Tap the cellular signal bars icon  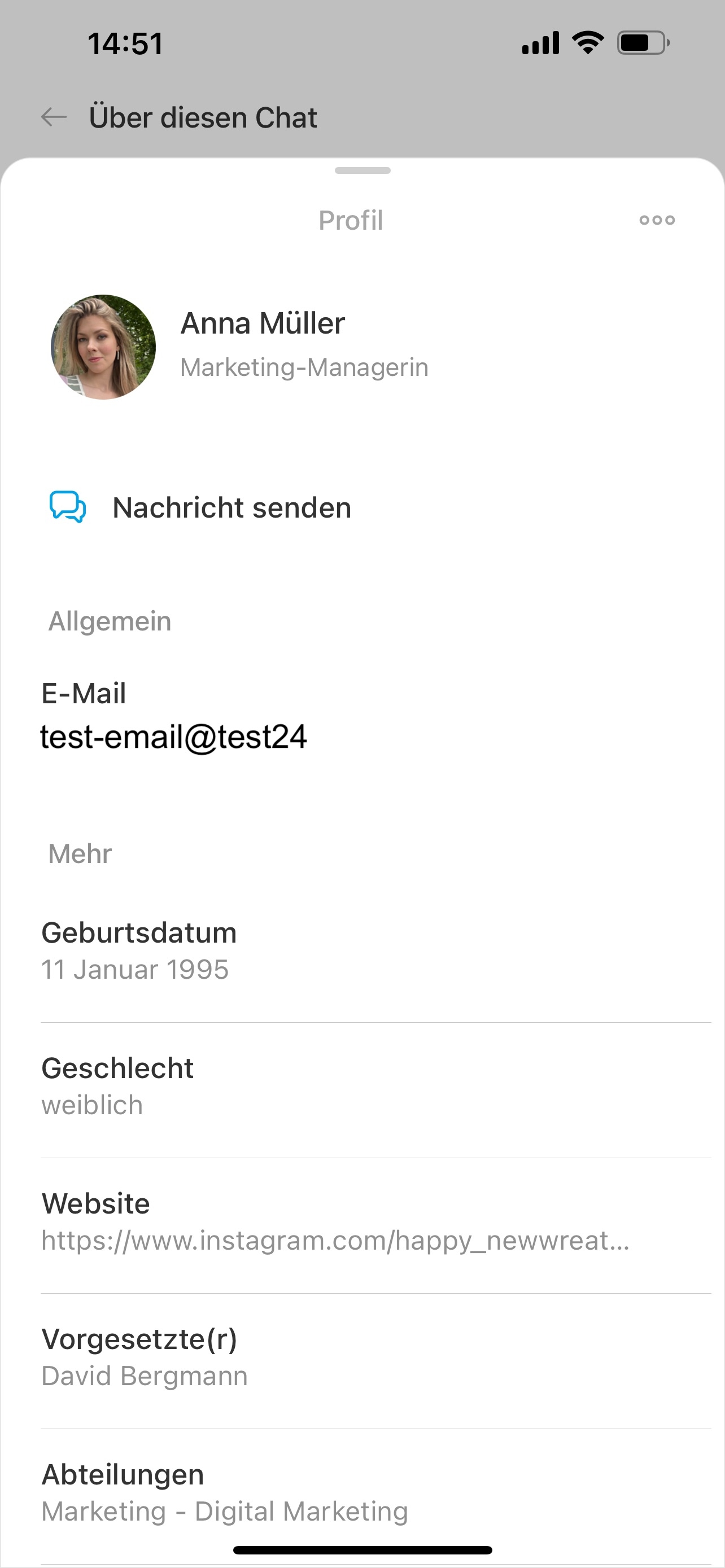(x=540, y=43)
